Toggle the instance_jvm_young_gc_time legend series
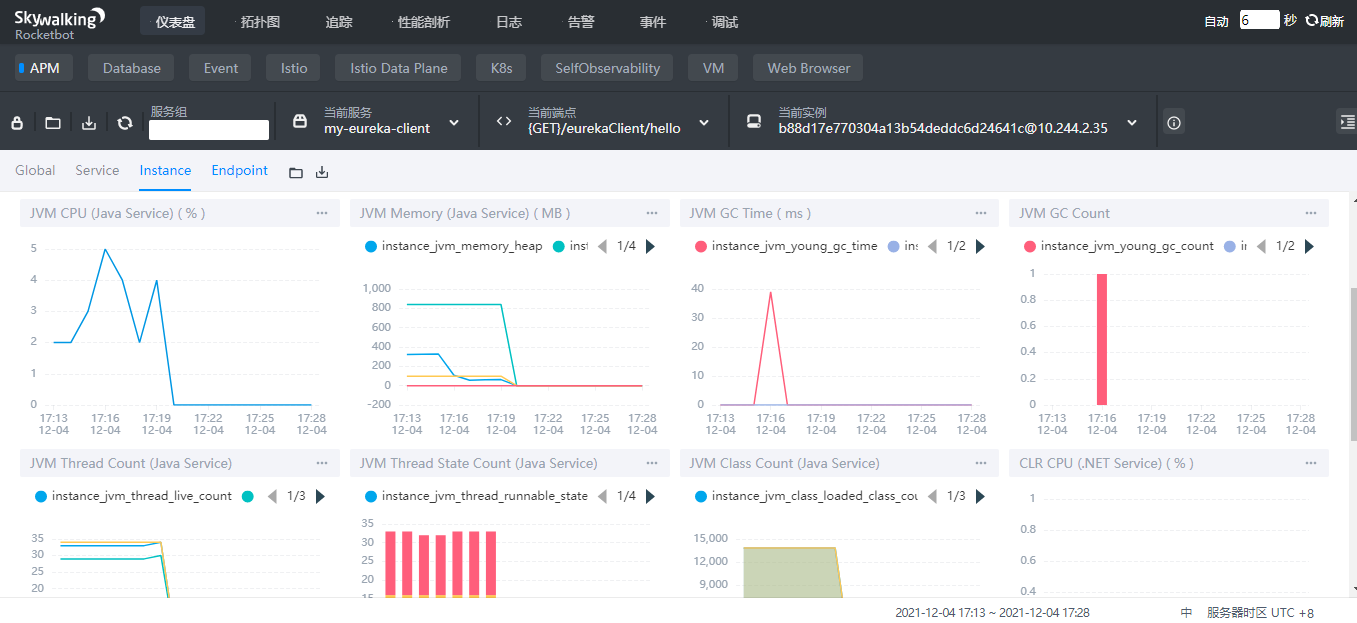This screenshot has height=623, width=1357. point(786,246)
